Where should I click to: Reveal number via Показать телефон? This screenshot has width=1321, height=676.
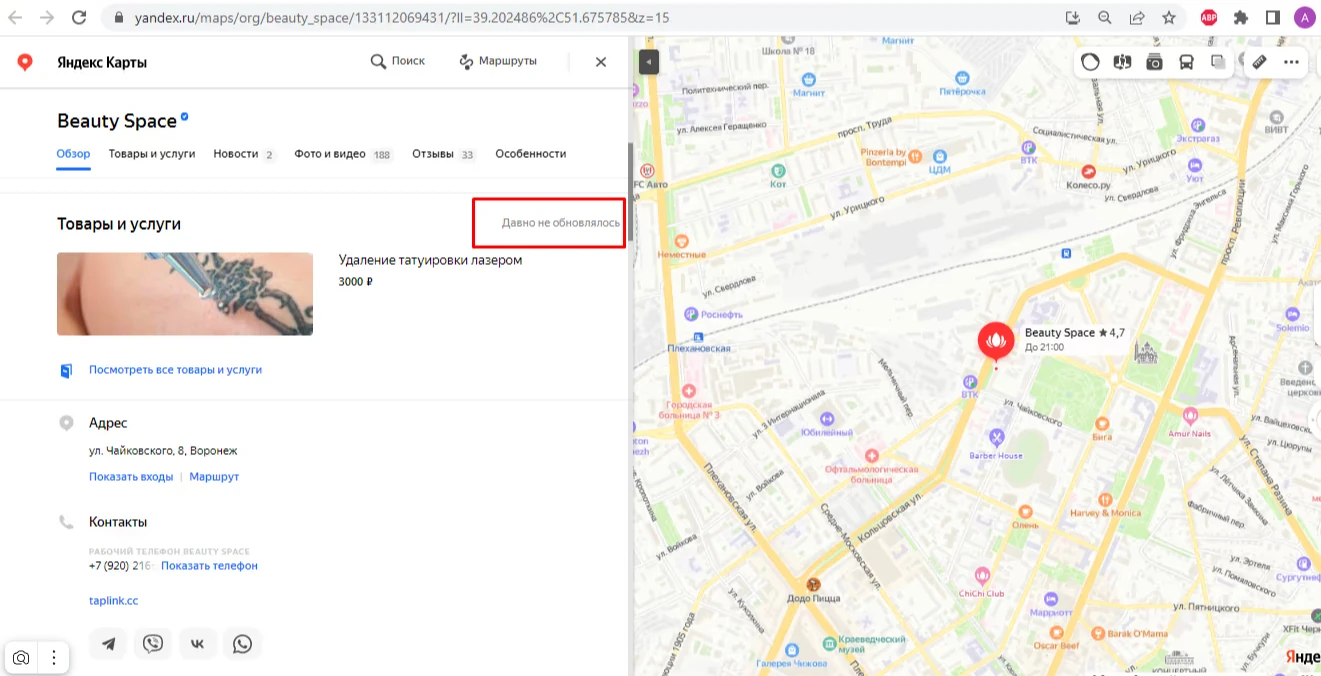209,566
